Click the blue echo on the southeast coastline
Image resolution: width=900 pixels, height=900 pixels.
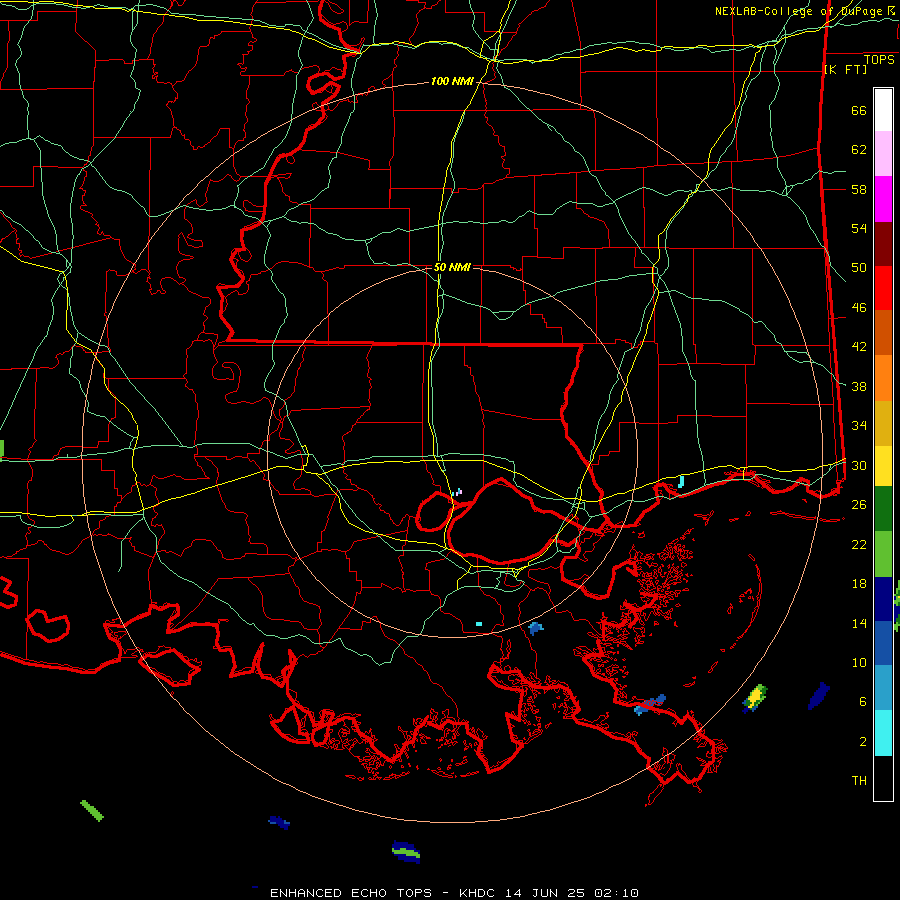click(x=650, y=704)
